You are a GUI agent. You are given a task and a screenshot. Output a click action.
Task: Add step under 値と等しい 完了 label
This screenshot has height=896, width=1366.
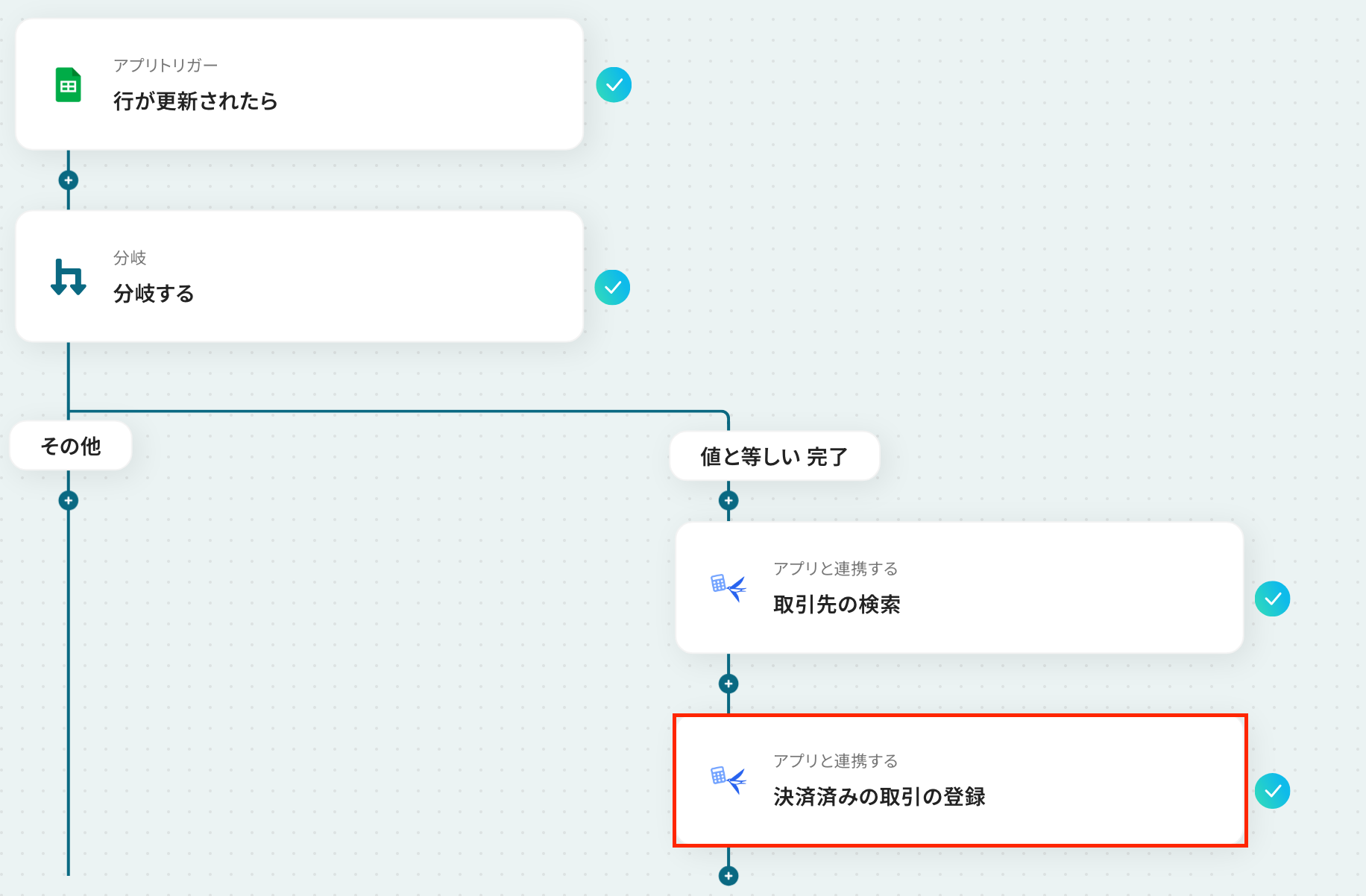728,501
